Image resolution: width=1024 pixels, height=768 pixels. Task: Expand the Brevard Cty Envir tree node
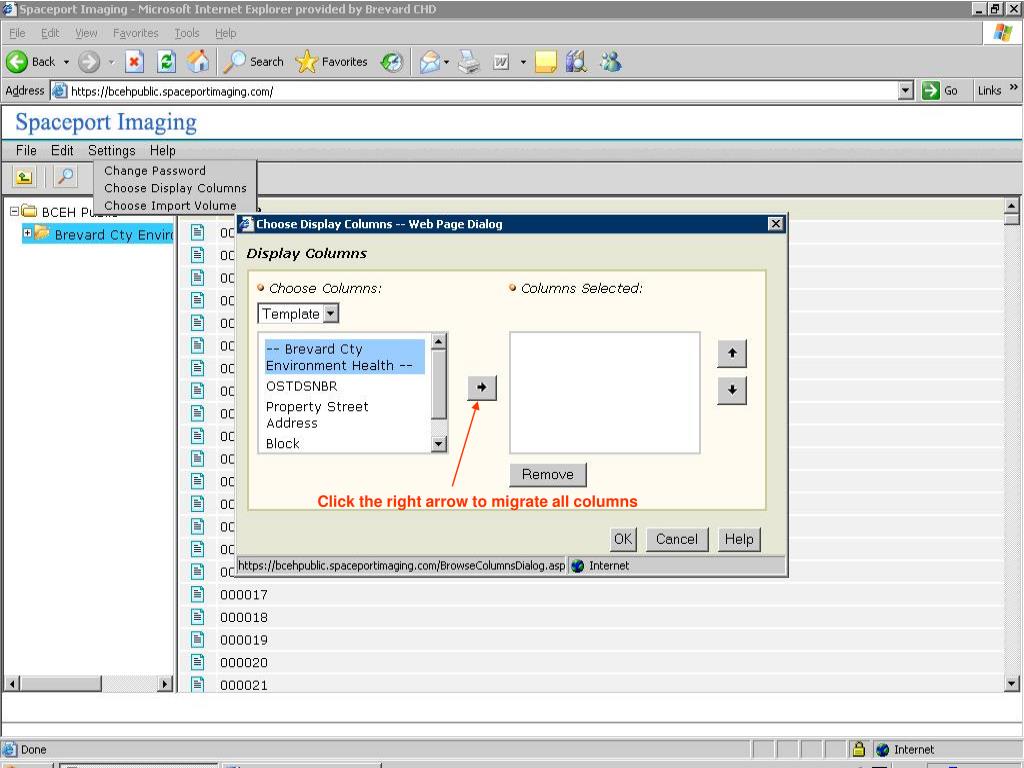tap(27, 232)
